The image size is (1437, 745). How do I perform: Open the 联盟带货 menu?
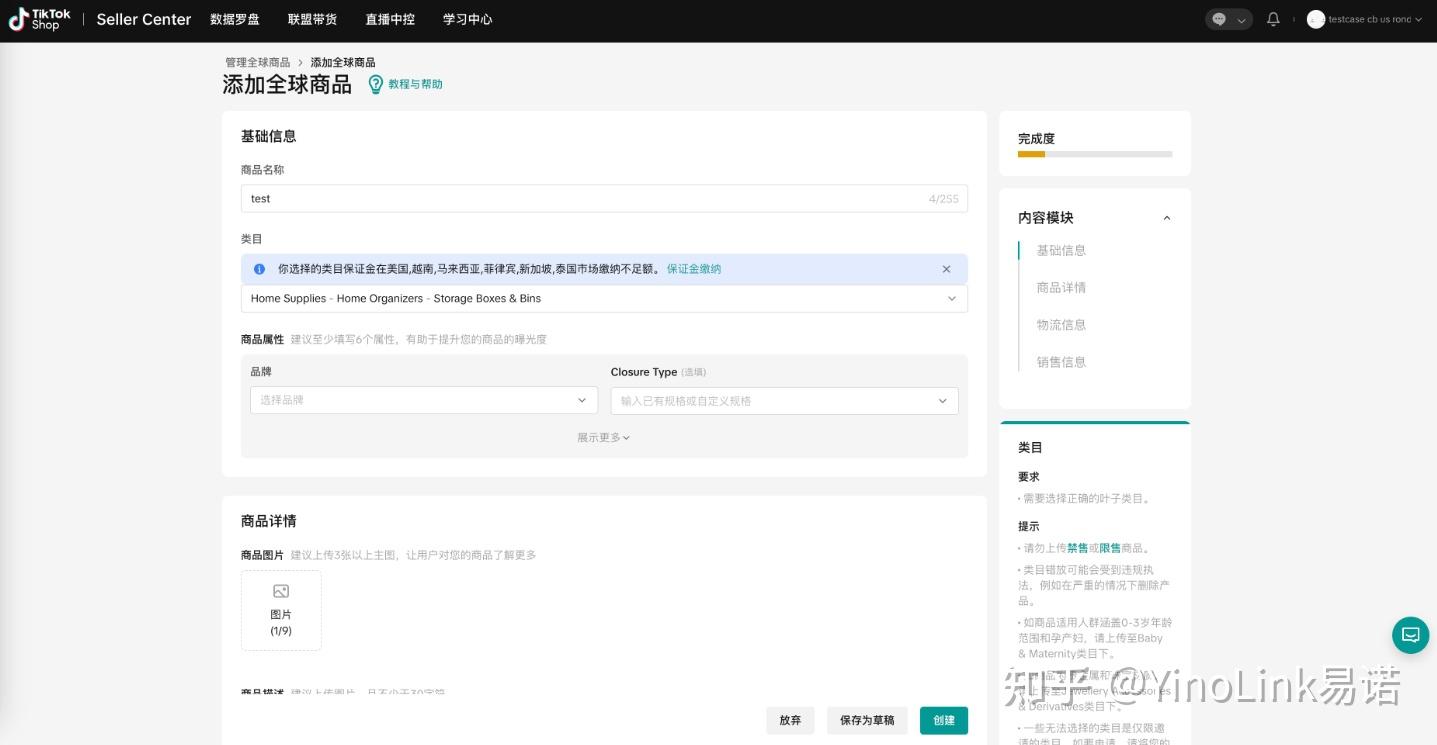pos(312,19)
